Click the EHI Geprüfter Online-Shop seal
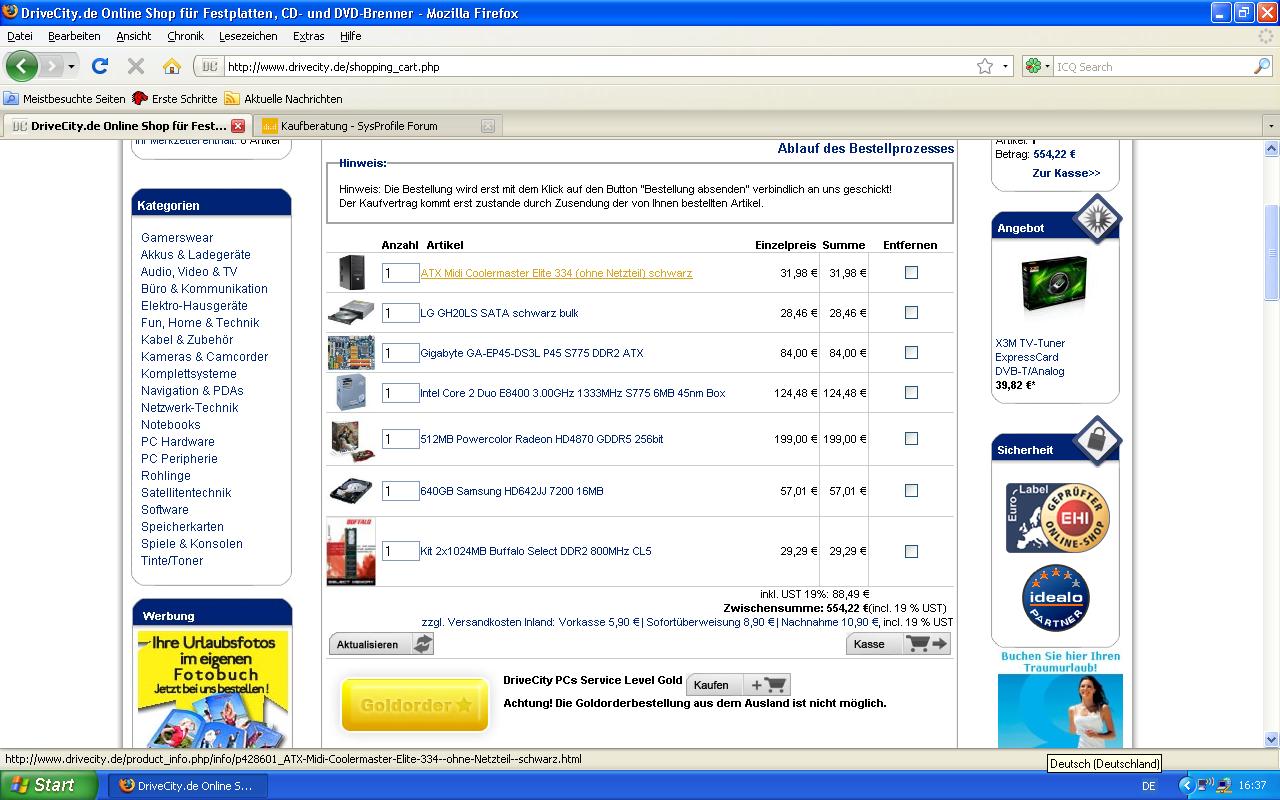This screenshot has height=800, width=1280. pos(1058,518)
